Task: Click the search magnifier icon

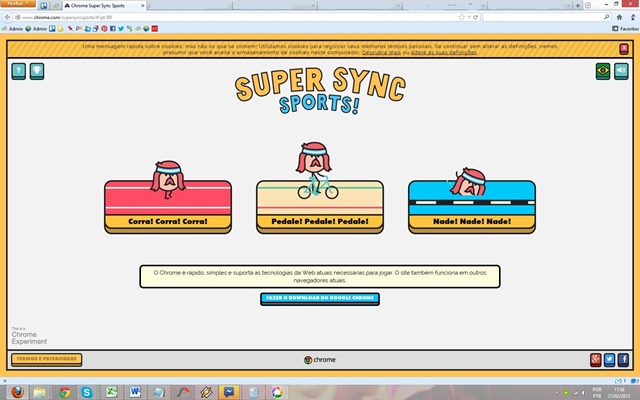Action: 607,17
